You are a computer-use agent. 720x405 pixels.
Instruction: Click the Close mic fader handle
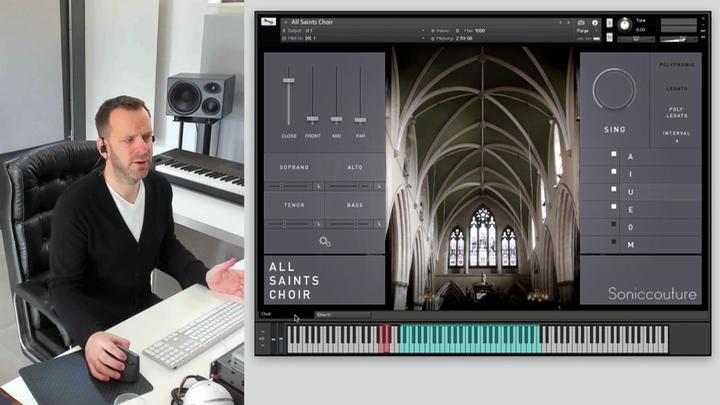(288, 80)
